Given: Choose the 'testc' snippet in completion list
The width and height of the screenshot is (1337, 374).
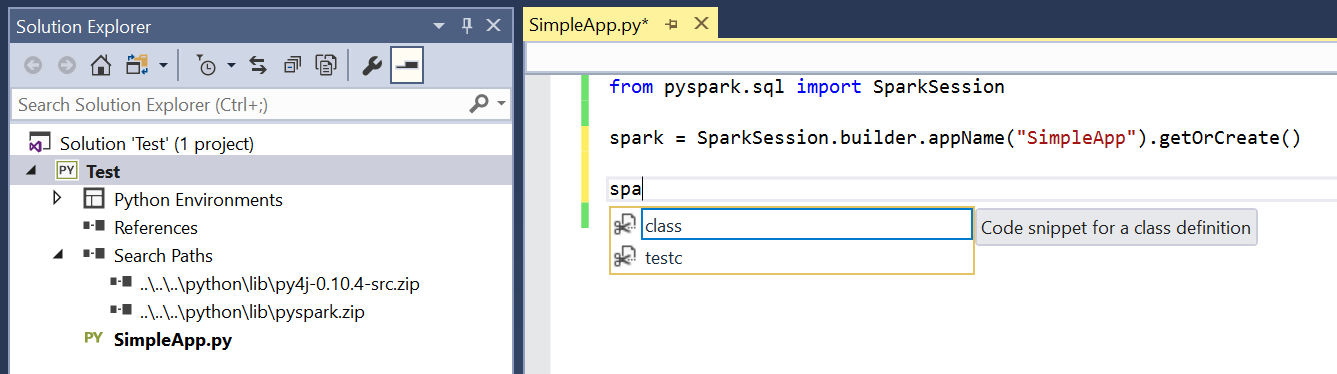Looking at the screenshot, I should tap(791, 258).
